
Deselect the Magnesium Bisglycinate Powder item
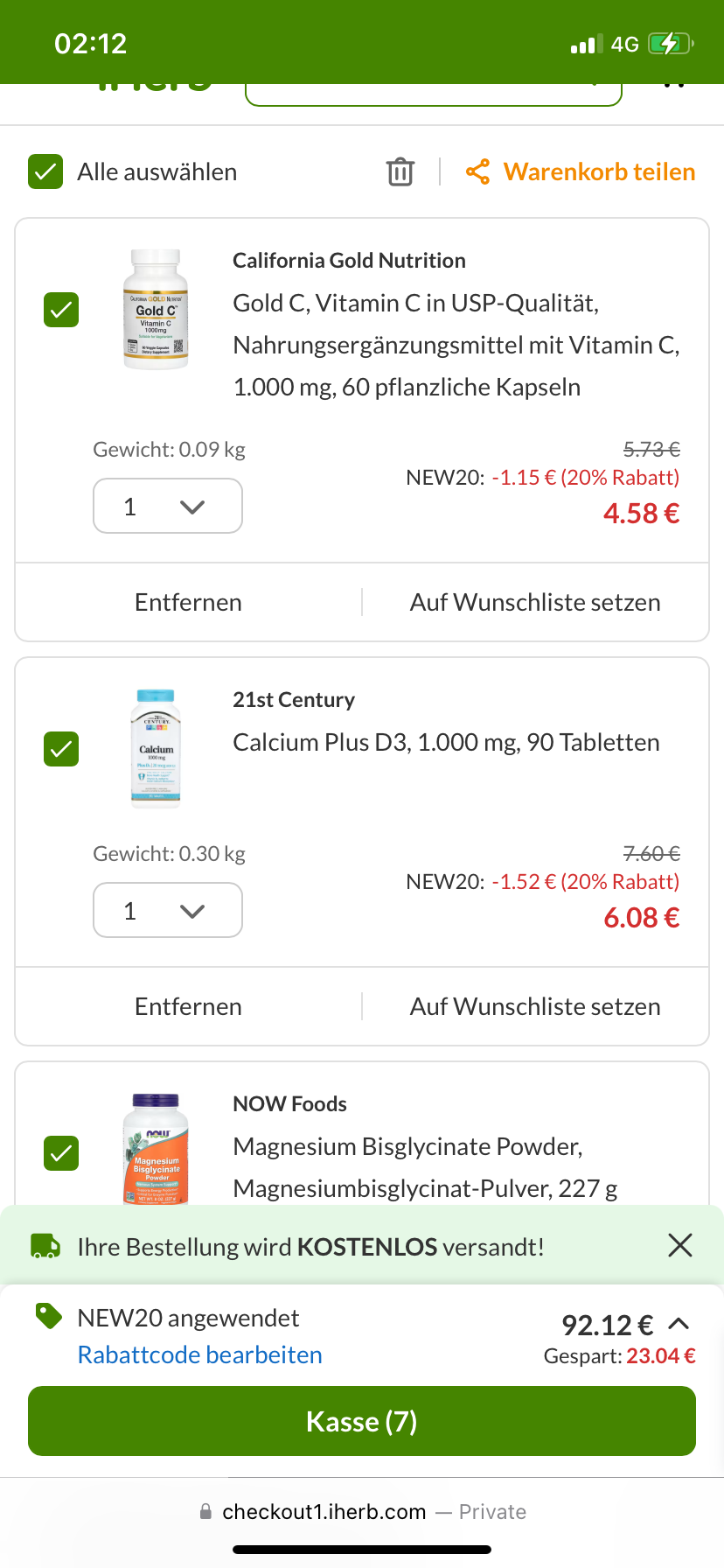[x=61, y=1153]
